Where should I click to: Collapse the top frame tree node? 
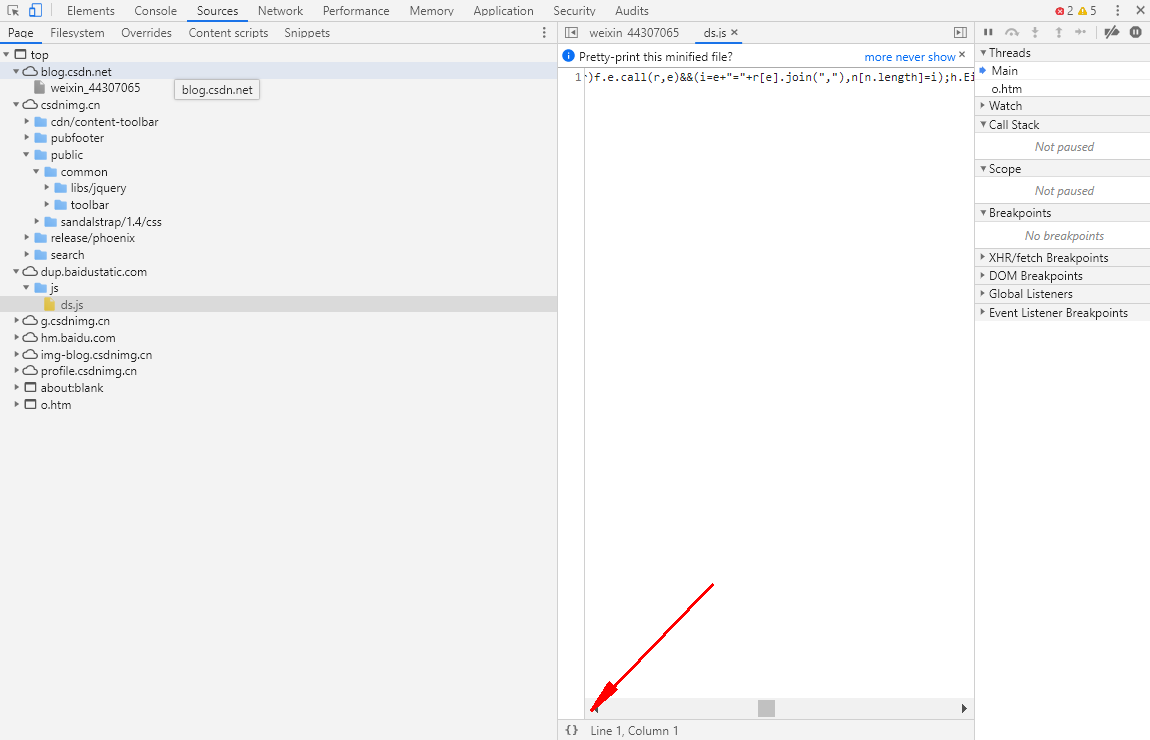coord(7,55)
